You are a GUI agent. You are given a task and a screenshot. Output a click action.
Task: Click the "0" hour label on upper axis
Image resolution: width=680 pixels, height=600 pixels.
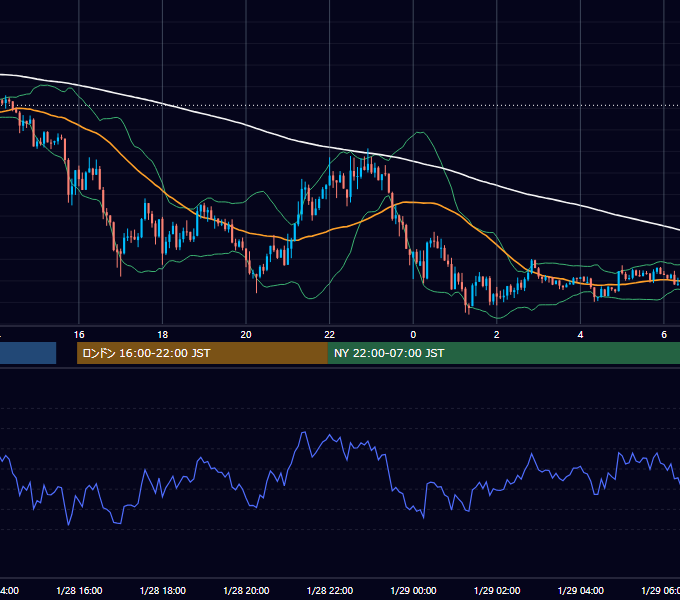413,335
